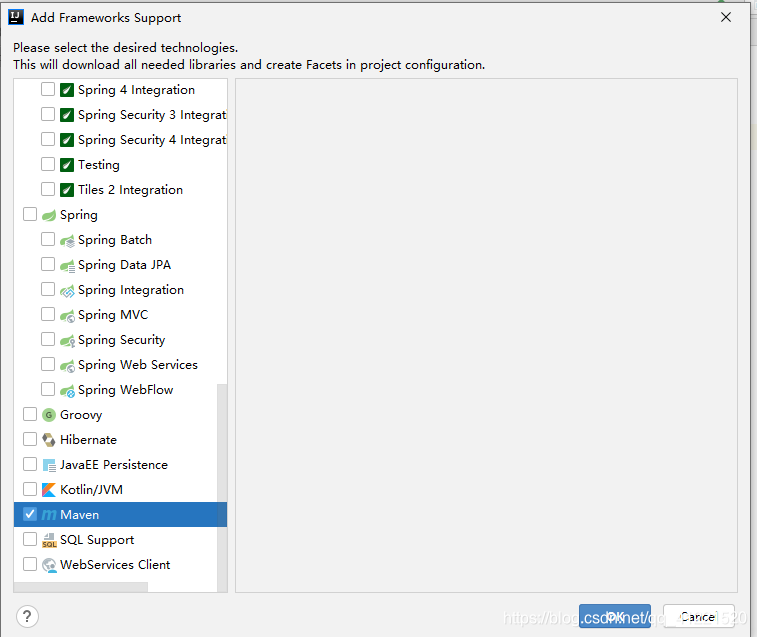
Task: Click the green check icon beside Testing
Action: pyautogui.click(x=67, y=165)
